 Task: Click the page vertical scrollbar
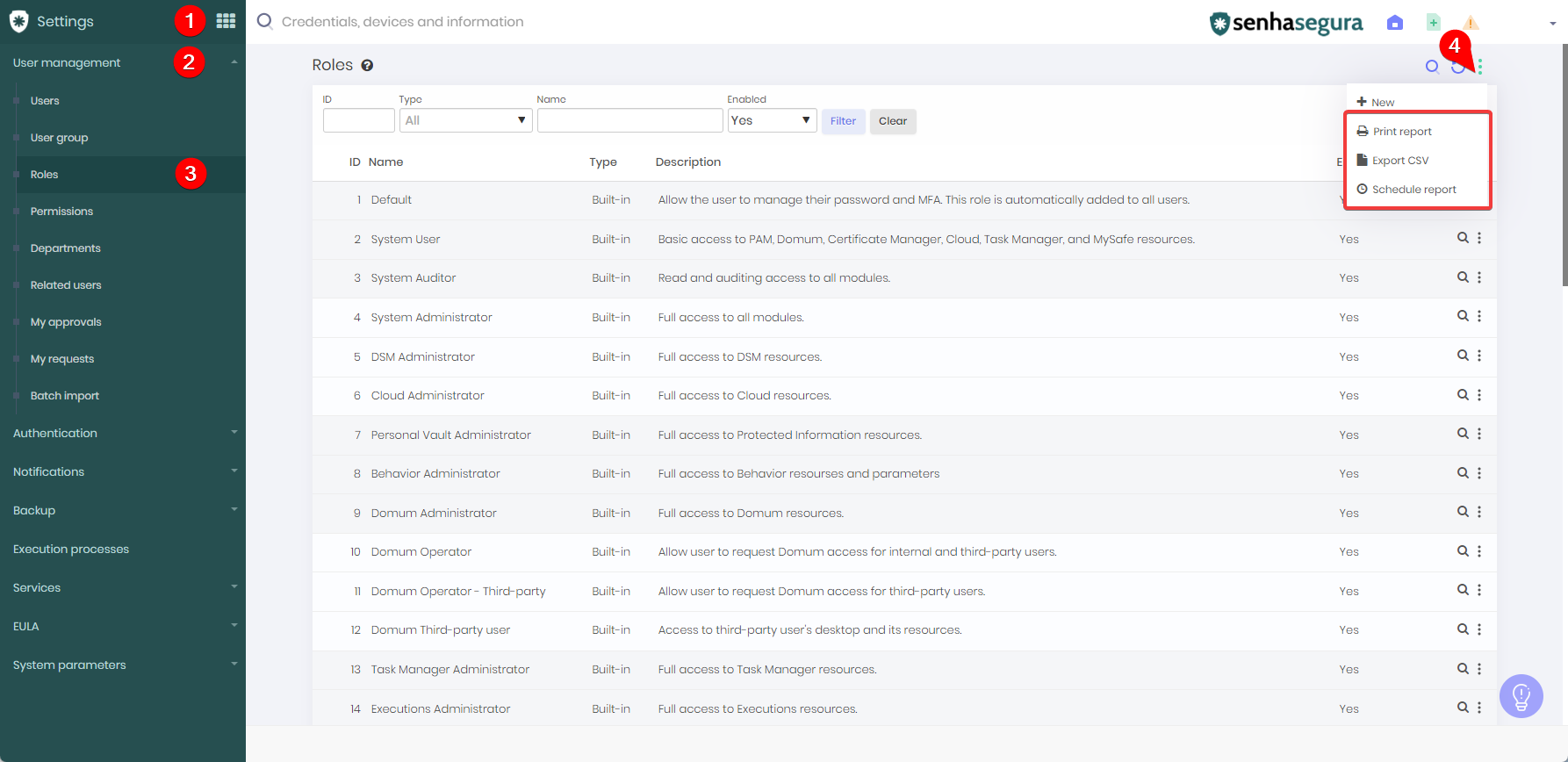point(1564,165)
